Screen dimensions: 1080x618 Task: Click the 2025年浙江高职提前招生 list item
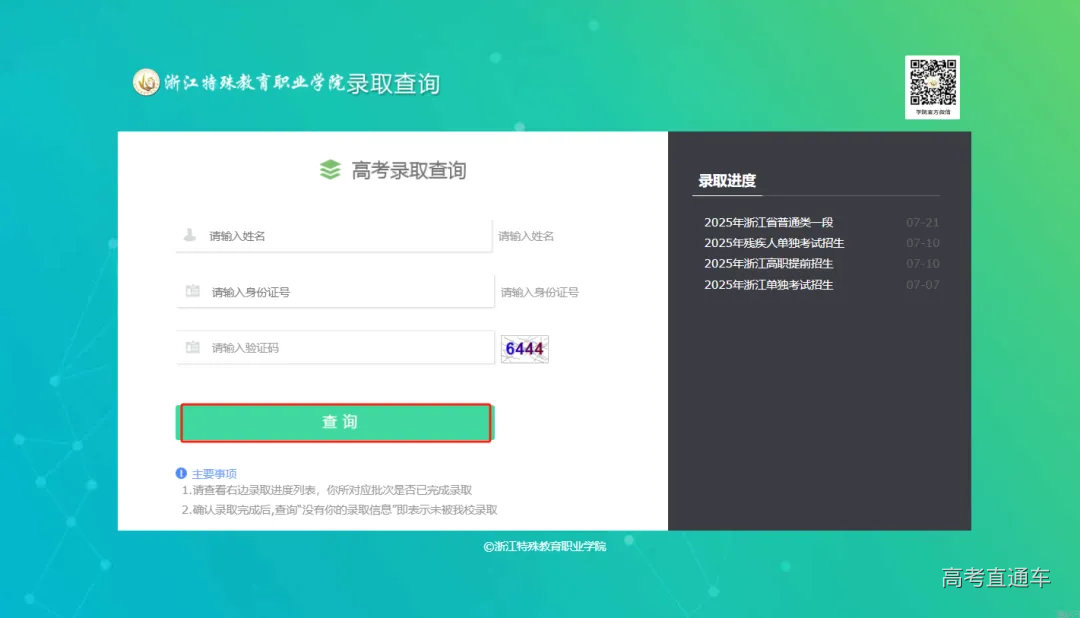click(769, 264)
